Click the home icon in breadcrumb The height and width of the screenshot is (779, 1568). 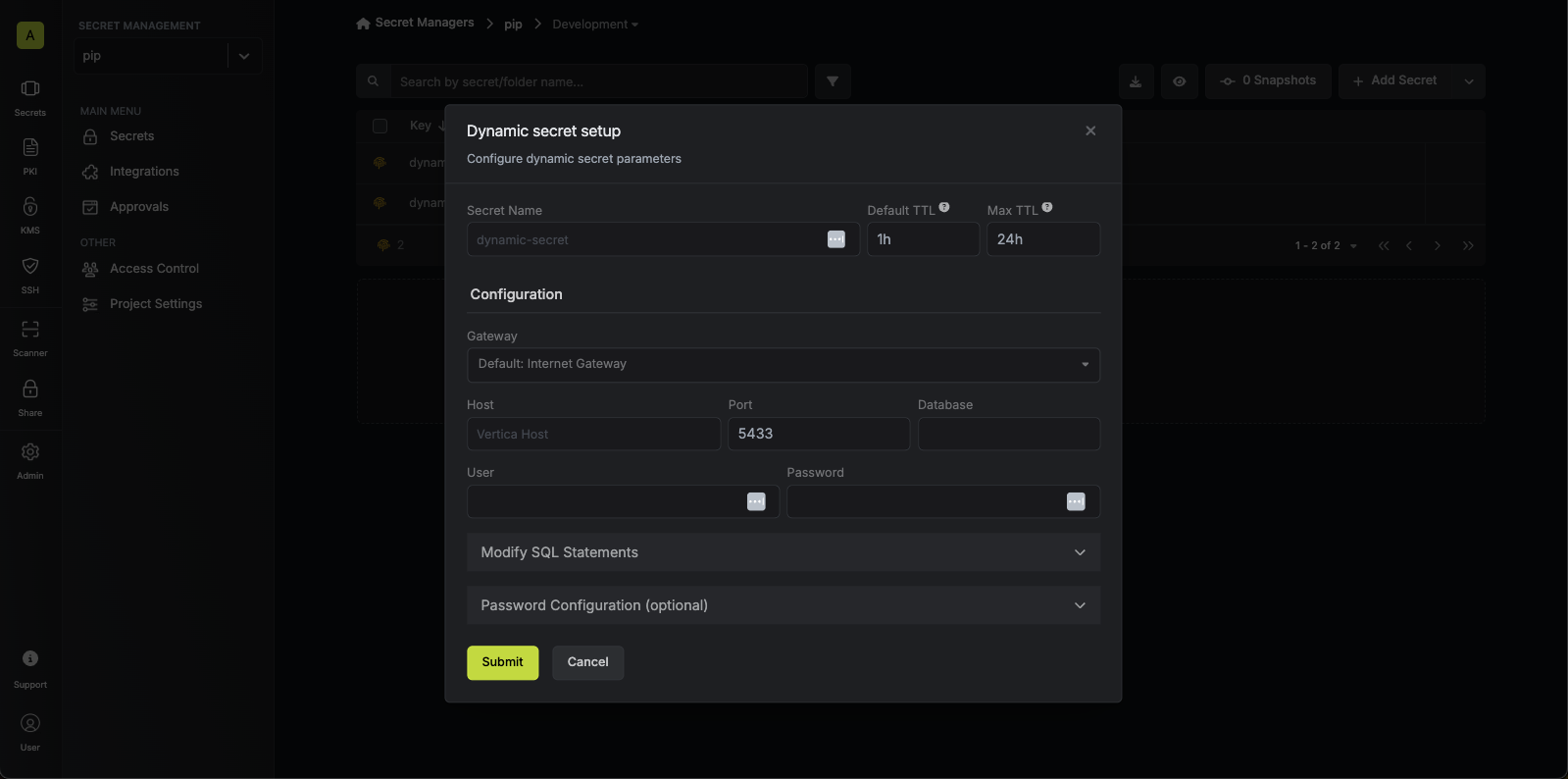coord(363,24)
